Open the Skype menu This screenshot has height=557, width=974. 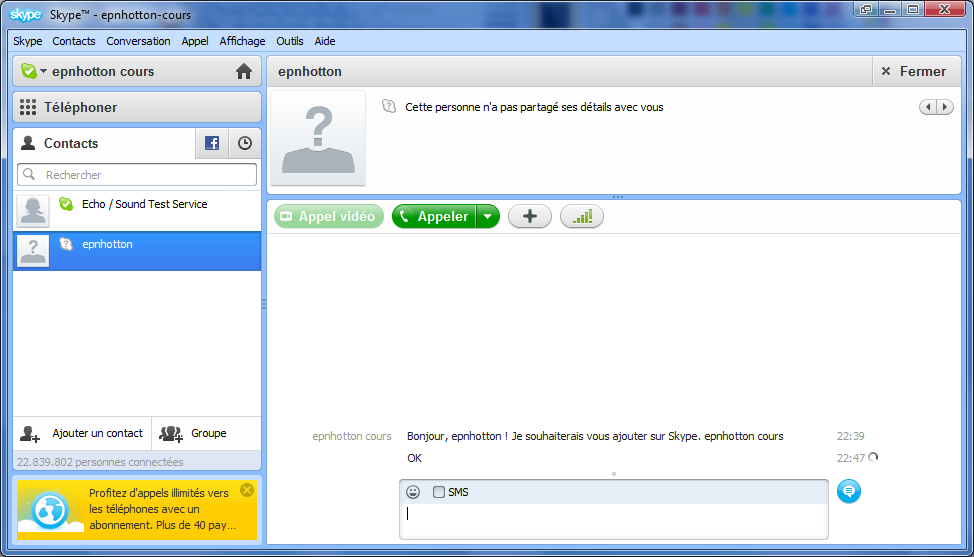pyautogui.click(x=28, y=41)
